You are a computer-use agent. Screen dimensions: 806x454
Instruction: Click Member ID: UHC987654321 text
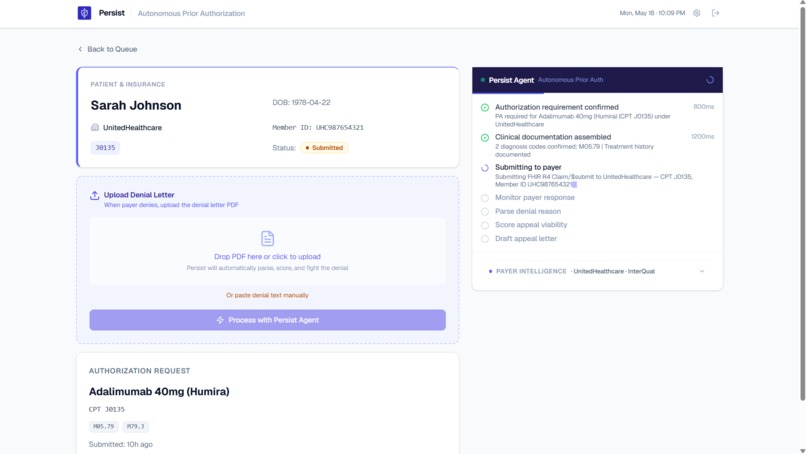click(x=318, y=128)
